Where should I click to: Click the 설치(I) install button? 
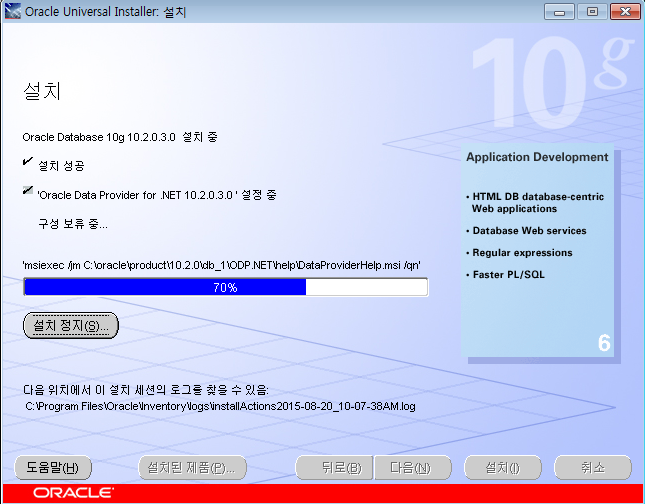503,467
